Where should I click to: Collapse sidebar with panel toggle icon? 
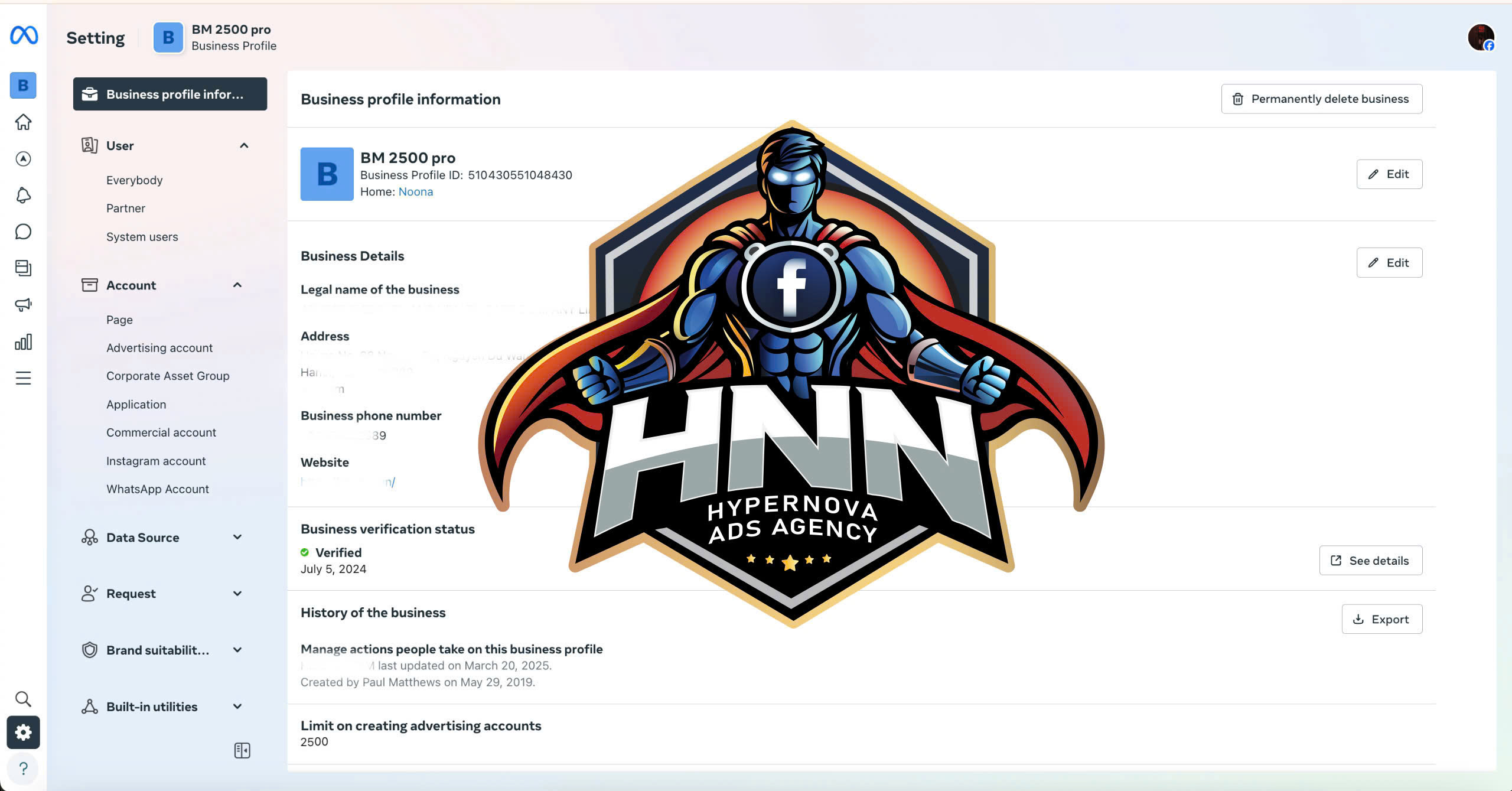click(x=242, y=751)
